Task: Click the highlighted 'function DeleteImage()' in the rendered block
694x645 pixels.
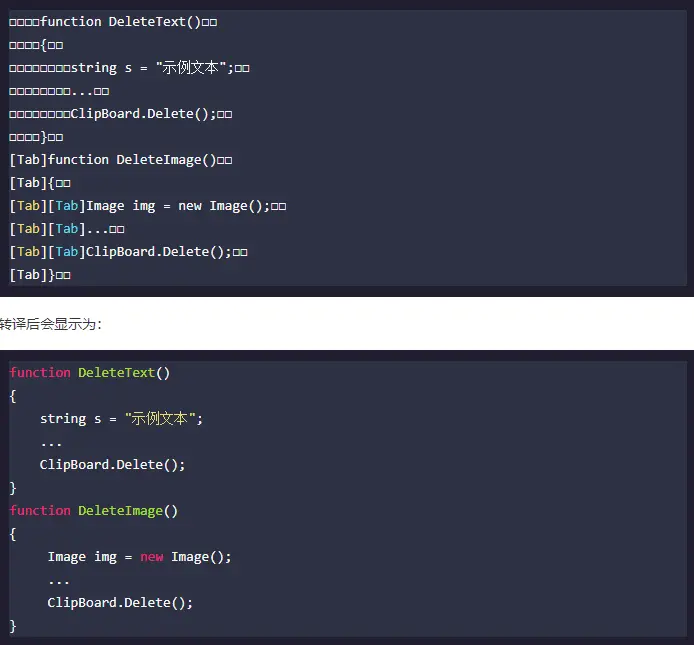Action: [x=94, y=511]
